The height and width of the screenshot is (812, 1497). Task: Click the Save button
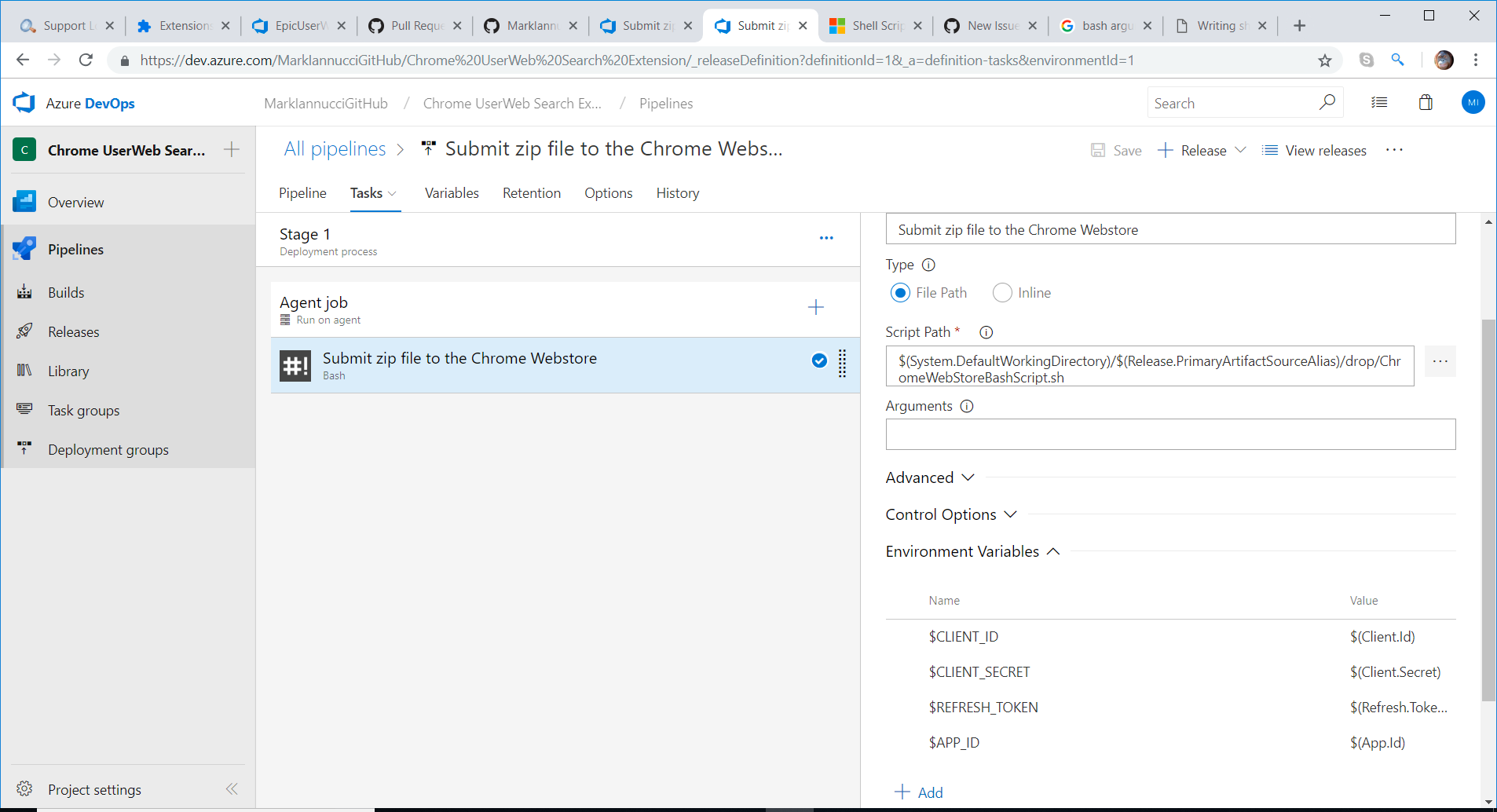click(x=1116, y=150)
